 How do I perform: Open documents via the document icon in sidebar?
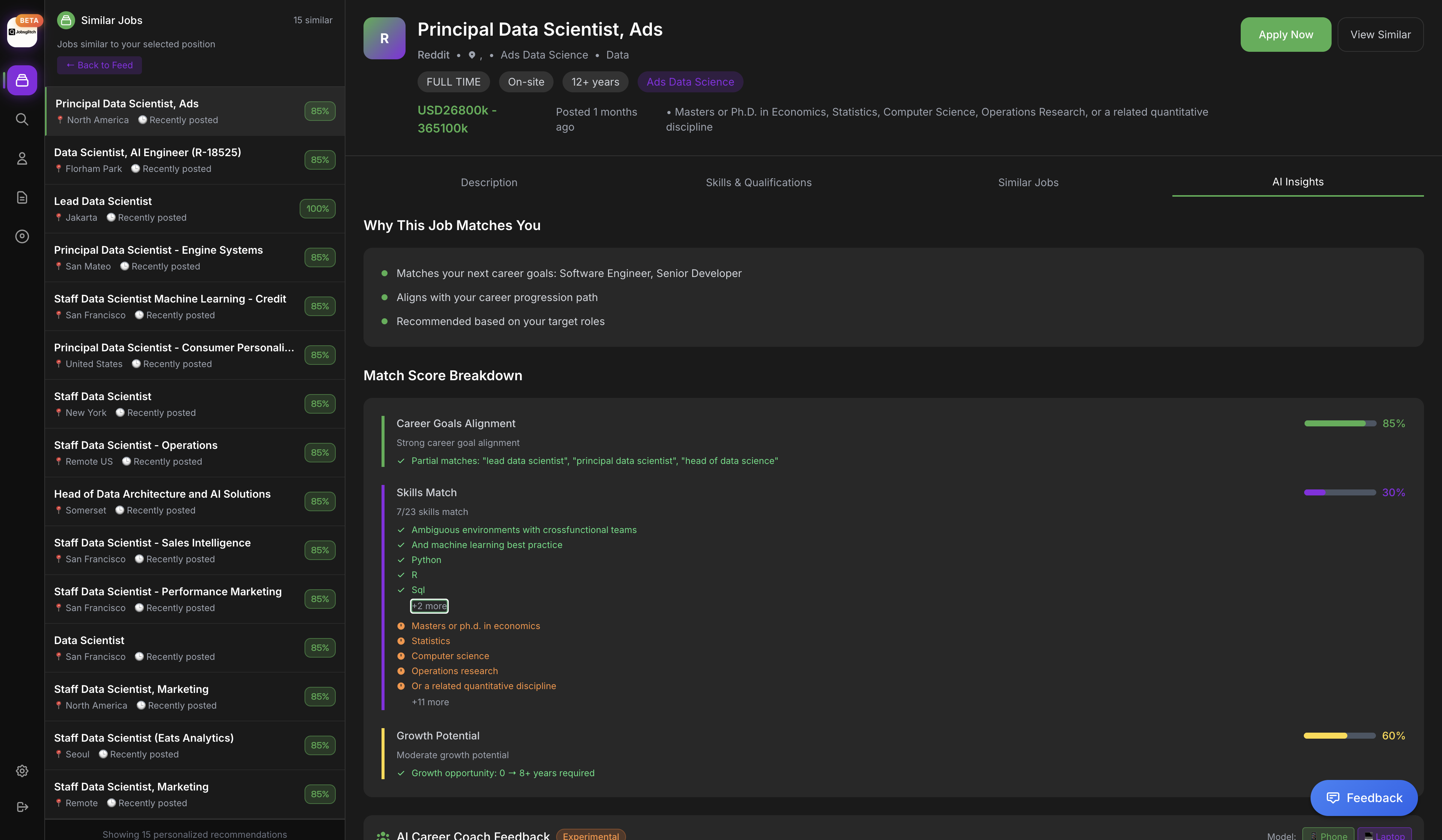point(22,197)
